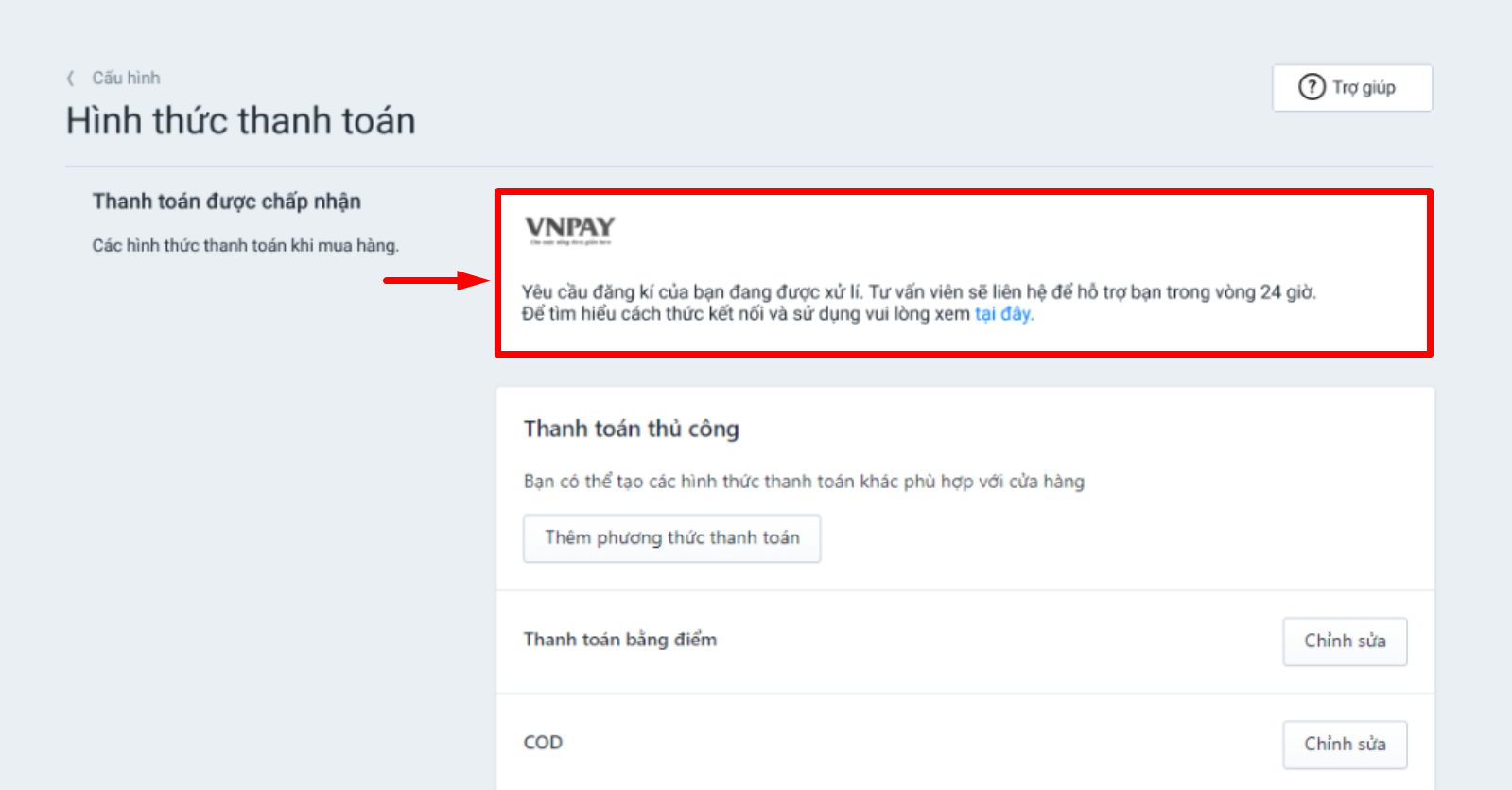Image resolution: width=1512 pixels, height=790 pixels.
Task: Click the question mark help icon
Action: point(1312,87)
